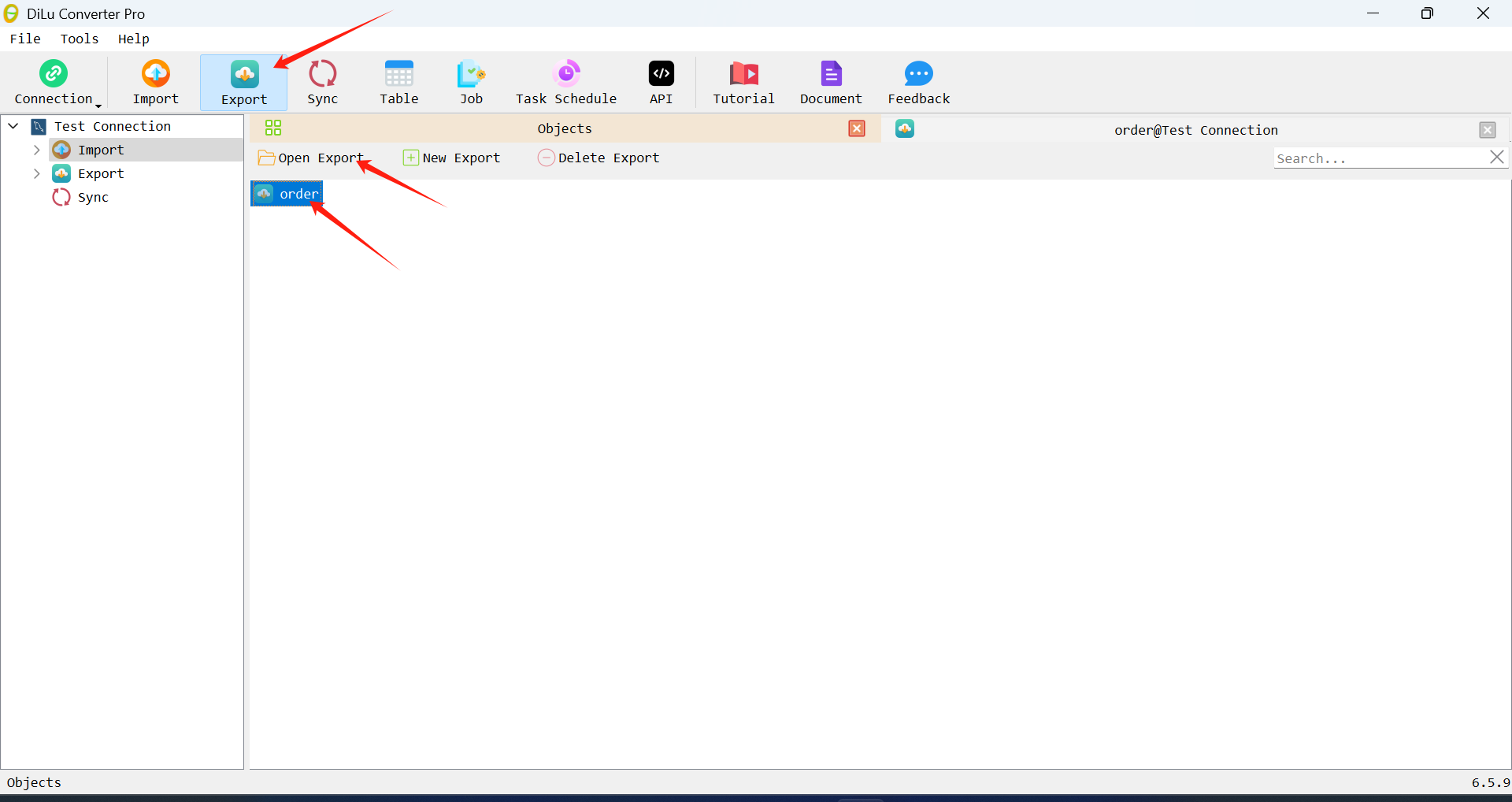Focus the Search input field

coord(1380,158)
